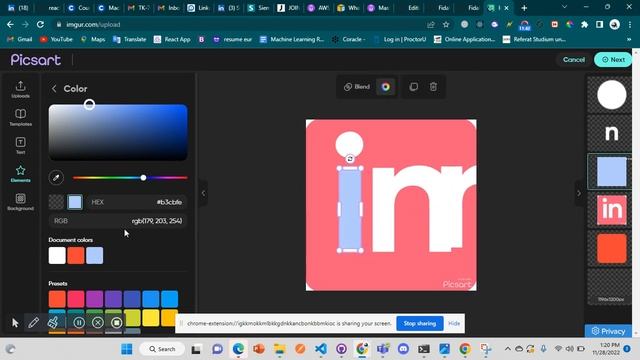Click the Cancel button

(x=573, y=60)
